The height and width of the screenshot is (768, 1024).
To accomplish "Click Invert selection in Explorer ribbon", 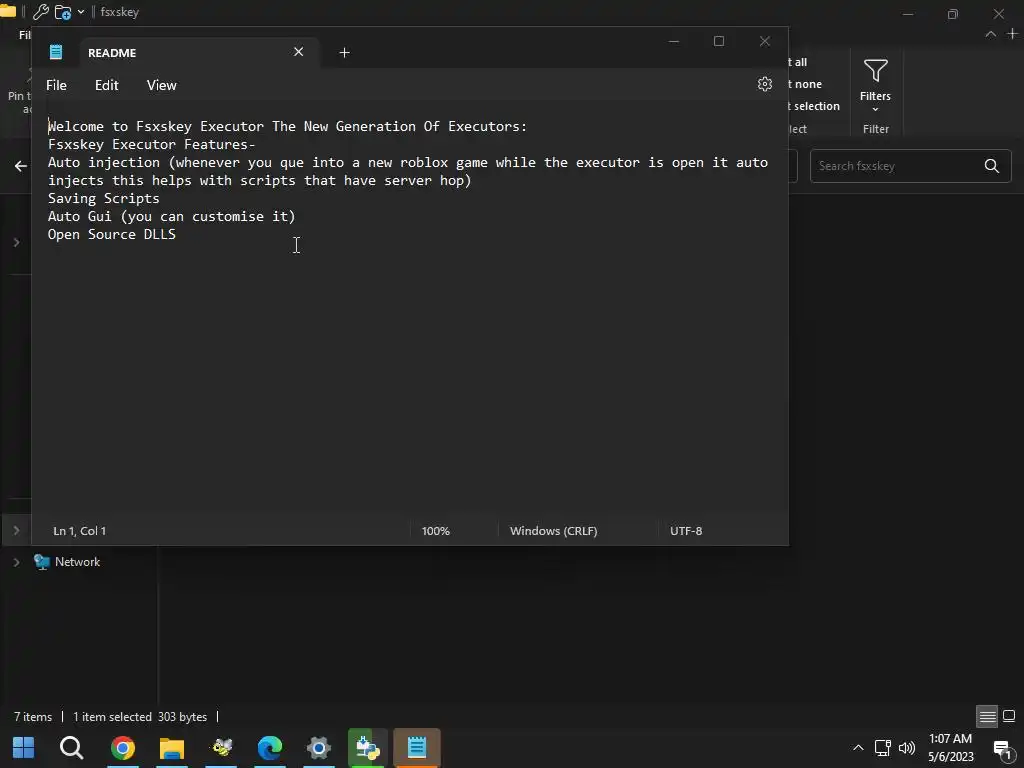I will pyautogui.click(x=814, y=106).
